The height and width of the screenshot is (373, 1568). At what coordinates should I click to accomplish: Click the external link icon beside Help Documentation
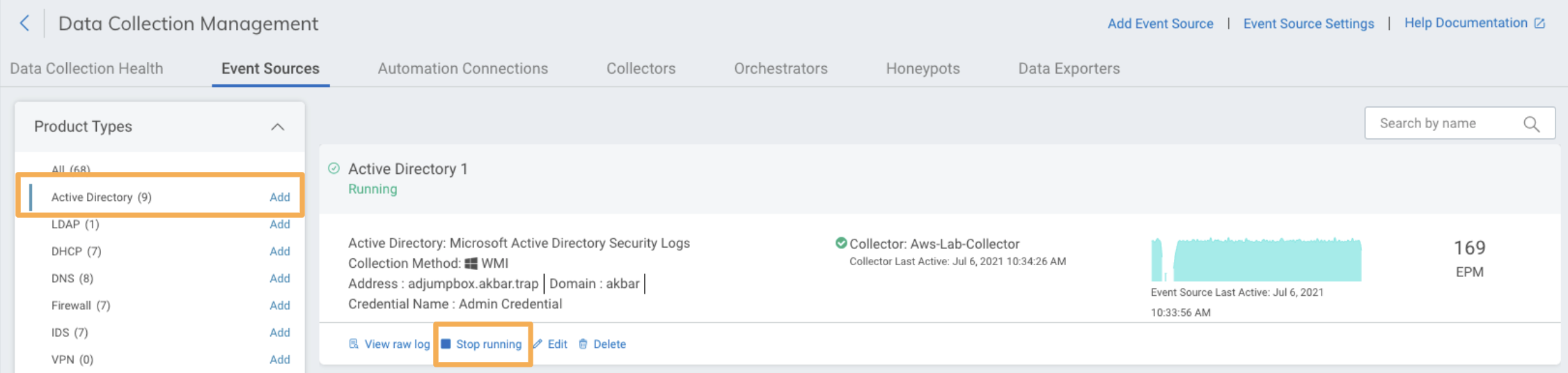pos(1539,24)
